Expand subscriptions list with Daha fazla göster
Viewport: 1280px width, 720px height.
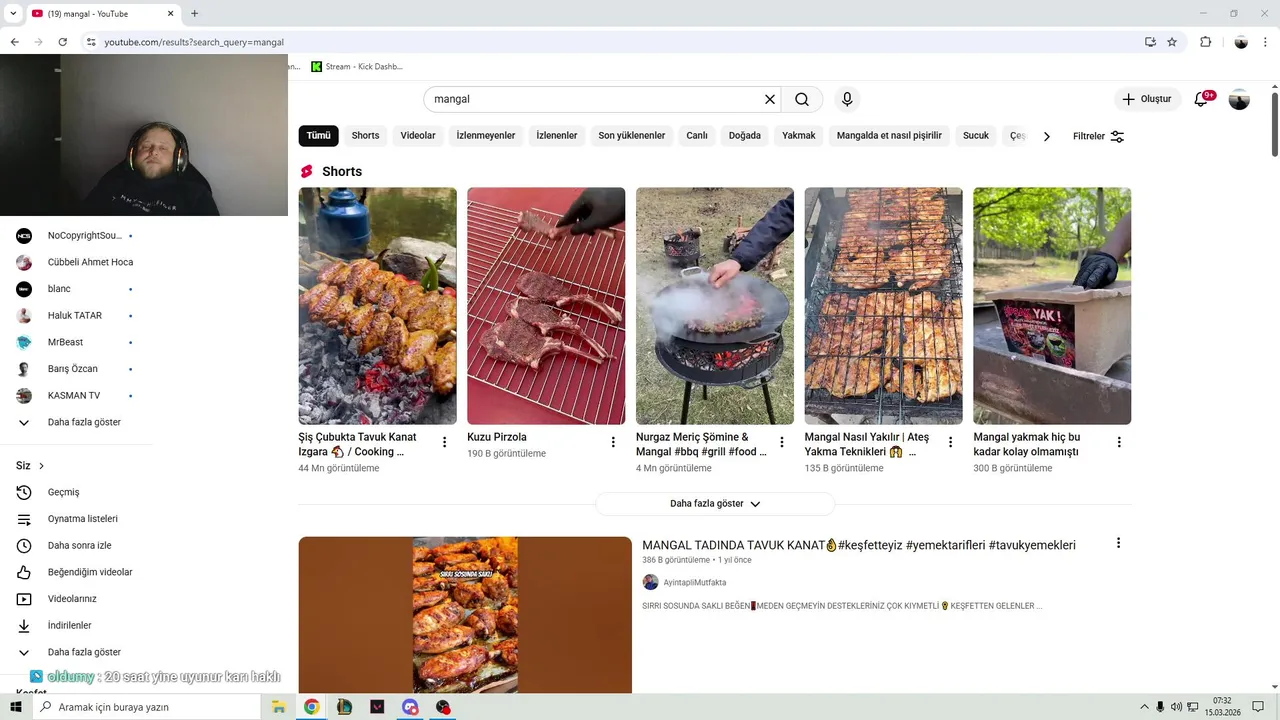coord(84,422)
